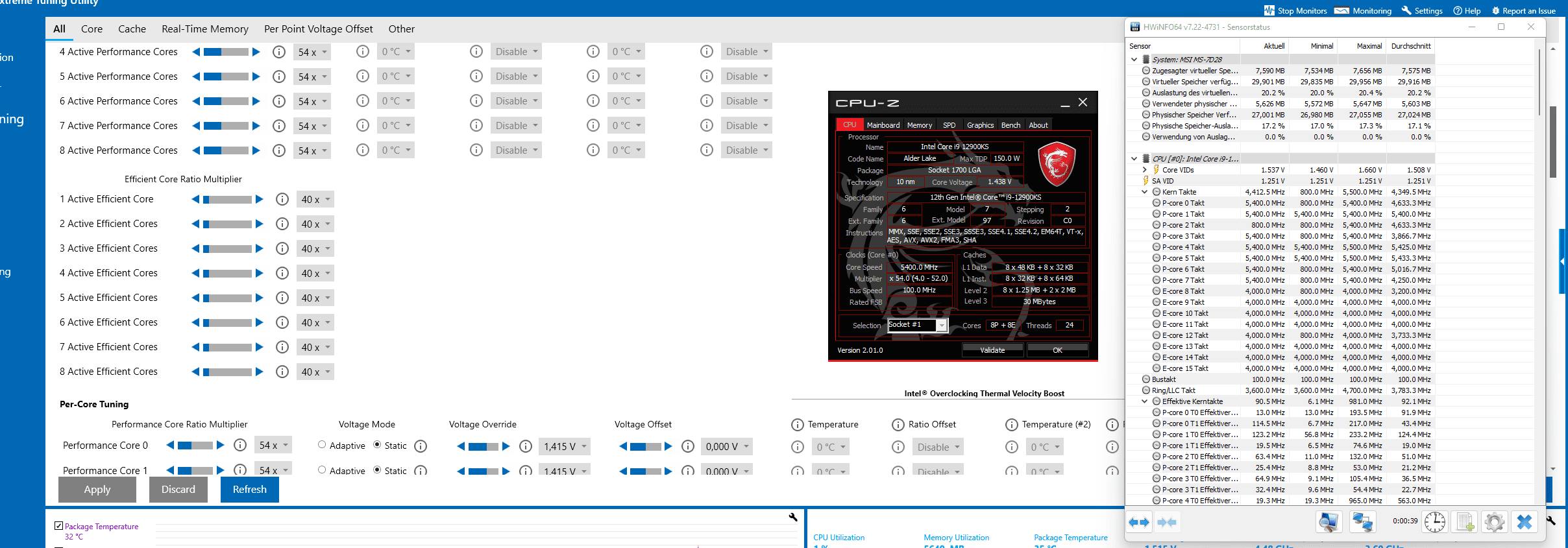Click info icon beside Ratio Offset header

898,425
